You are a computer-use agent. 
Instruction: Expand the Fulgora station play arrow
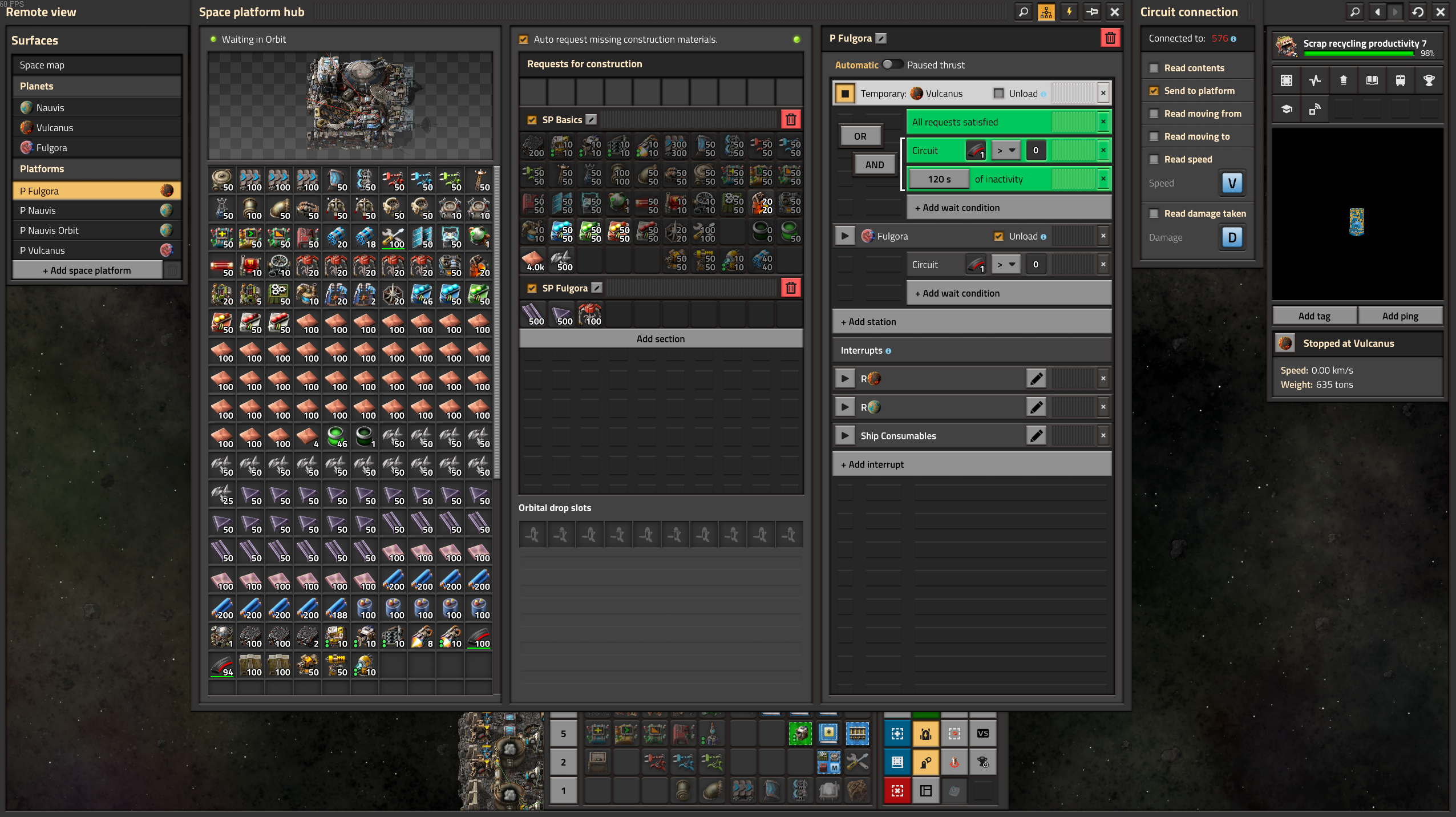[845, 236]
